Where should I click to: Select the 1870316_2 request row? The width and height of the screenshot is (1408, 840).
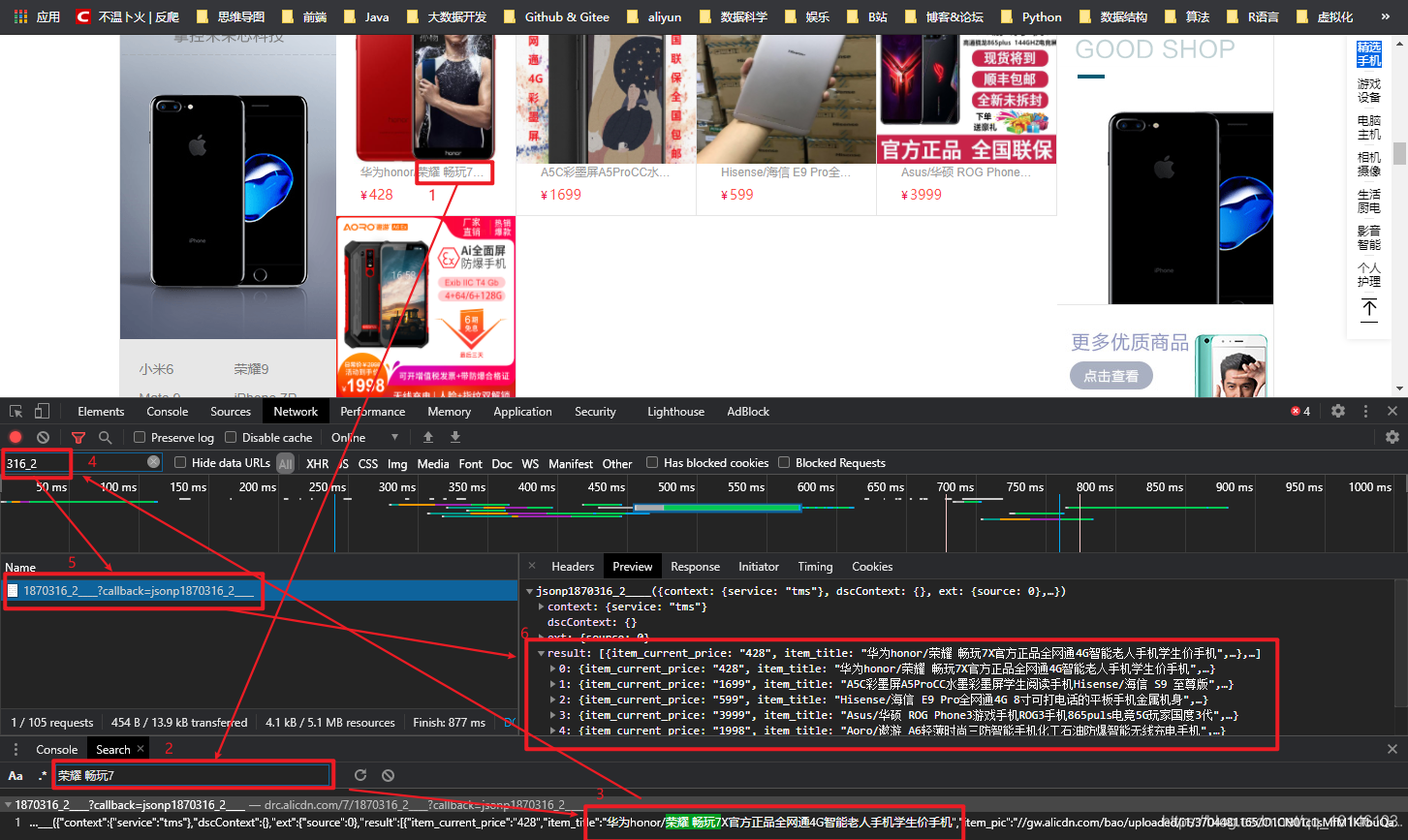pos(260,590)
